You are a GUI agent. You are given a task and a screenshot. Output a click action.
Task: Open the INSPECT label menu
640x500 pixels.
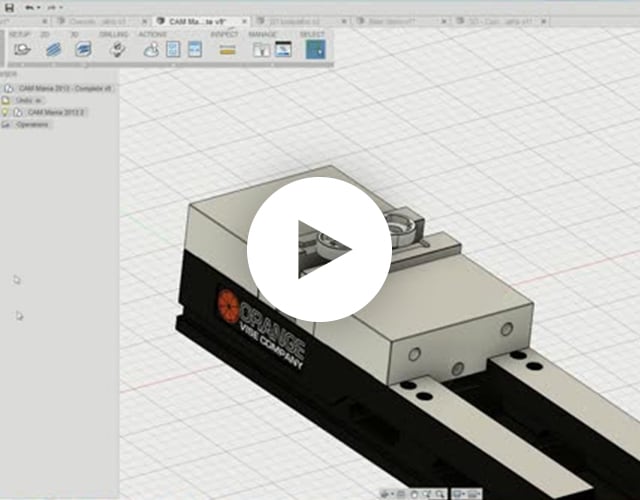pyautogui.click(x=224, y=34)
